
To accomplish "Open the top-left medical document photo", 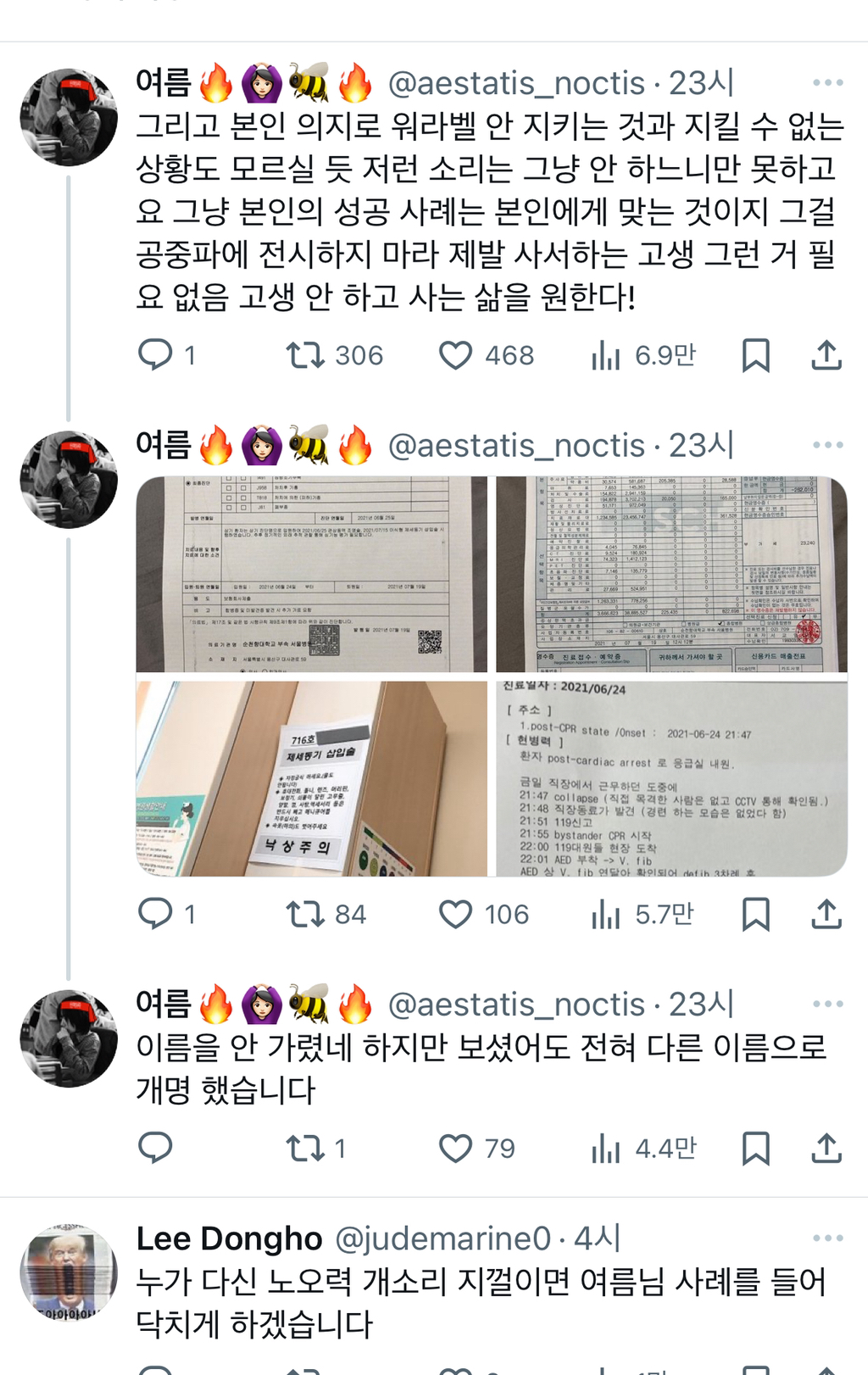I will [x=312, y=574].
